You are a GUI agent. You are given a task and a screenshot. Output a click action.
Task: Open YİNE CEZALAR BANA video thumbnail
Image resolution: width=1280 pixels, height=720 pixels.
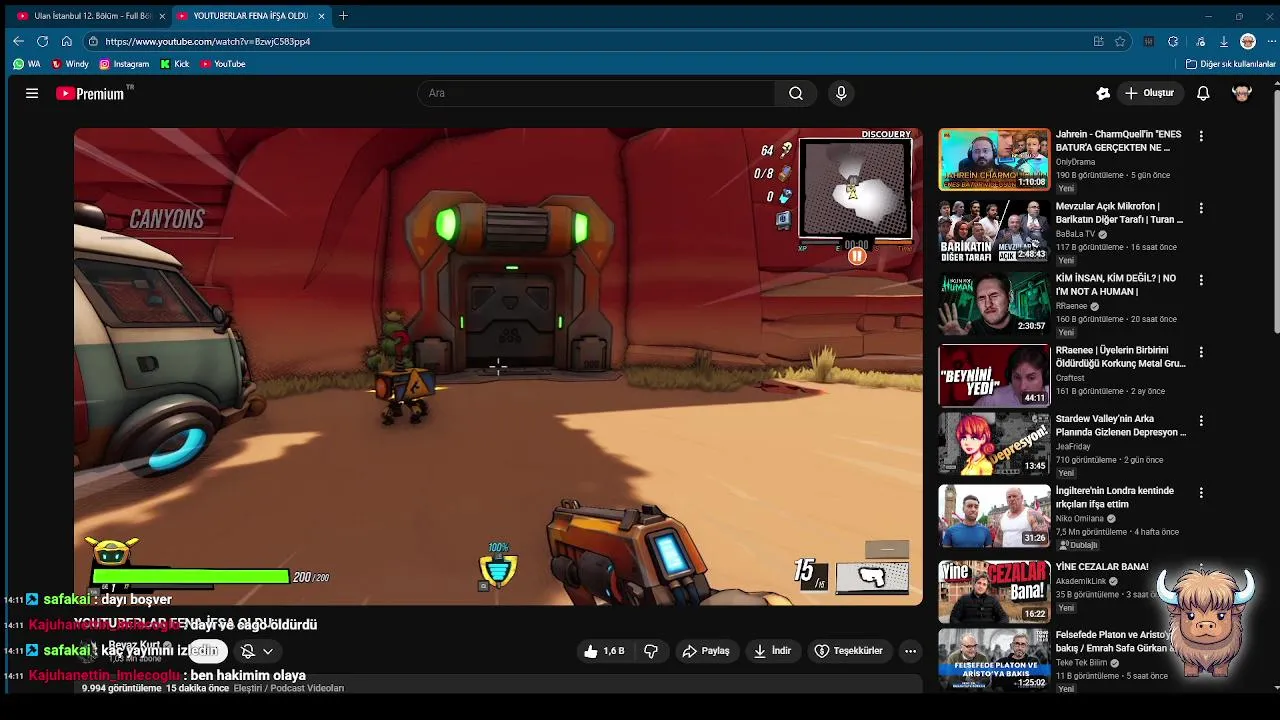point(994,591)
